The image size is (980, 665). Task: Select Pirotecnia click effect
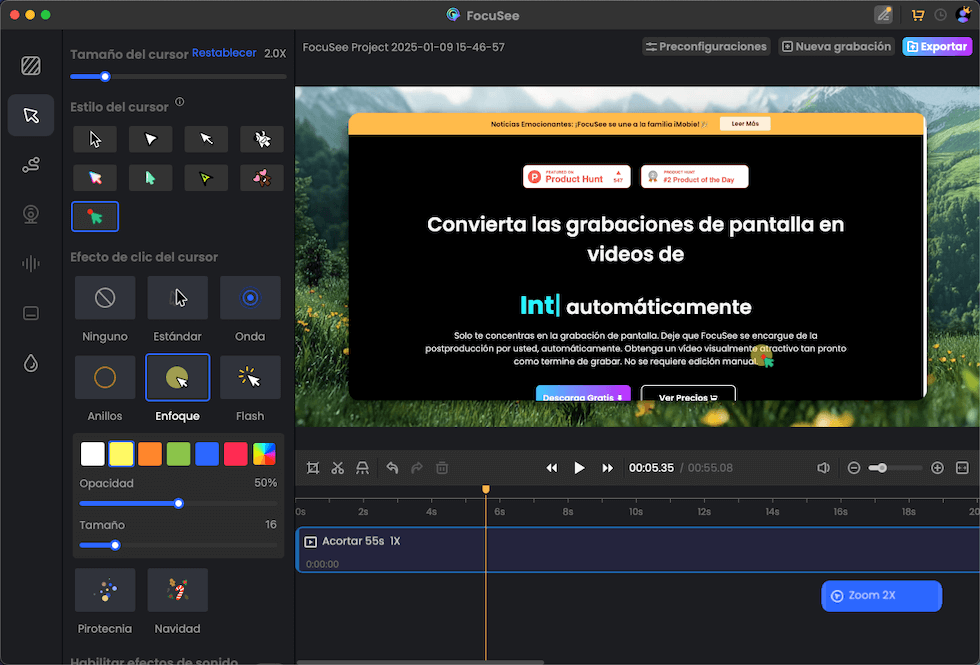tap(105, 590)
